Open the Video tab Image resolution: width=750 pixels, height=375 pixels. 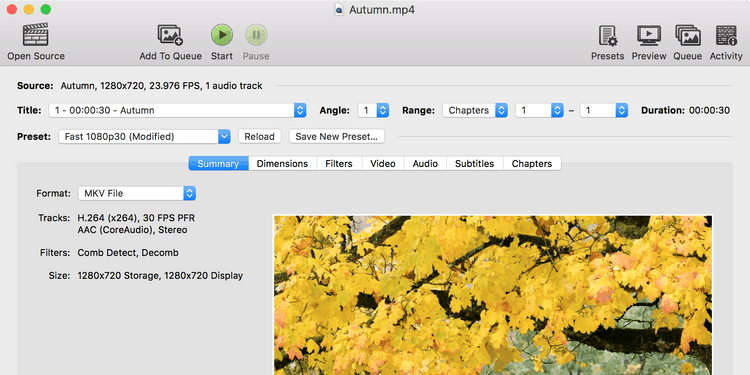tap(383, 164)
